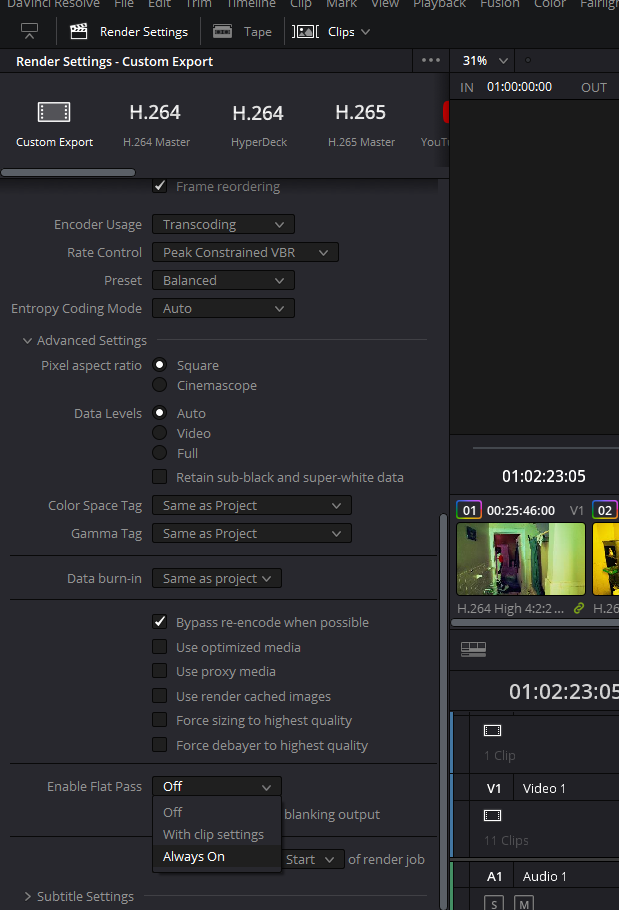Open the Rate Control dropdown
This screenshot has height=910, width=619.
245,252
